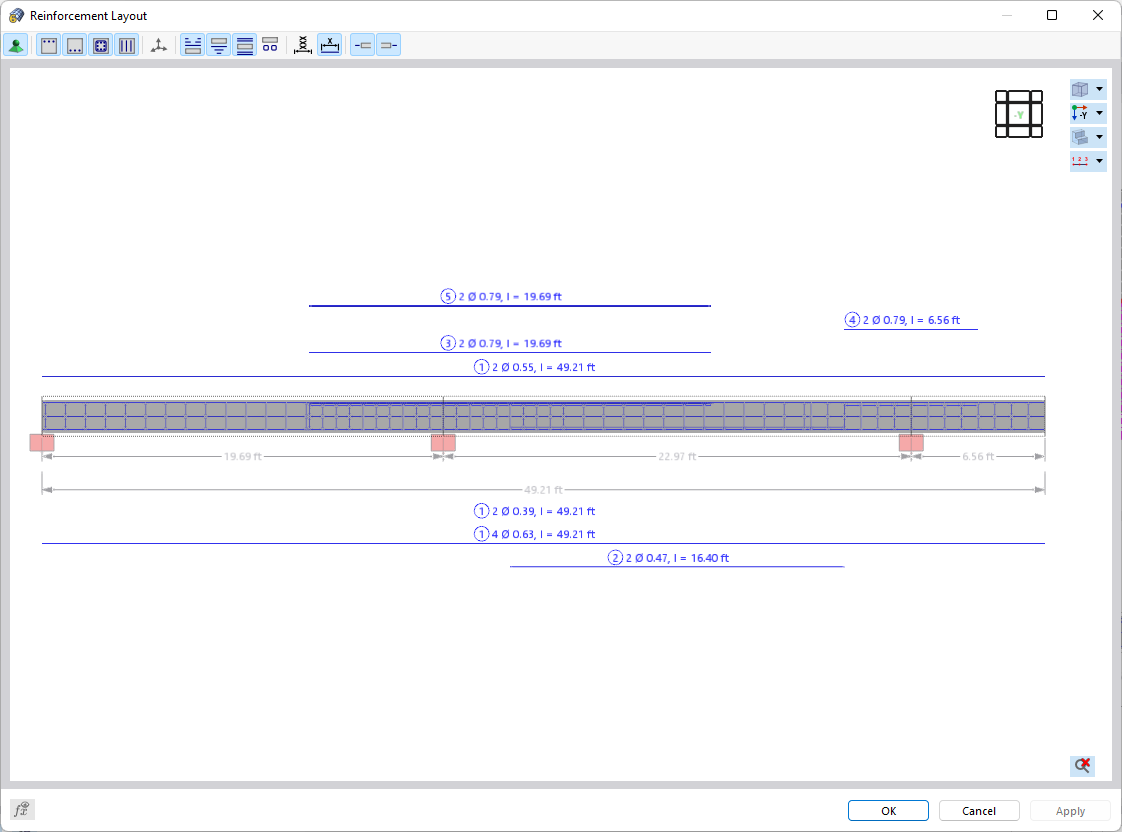Open the isometric view cube dropdown

coord(1099,89)
